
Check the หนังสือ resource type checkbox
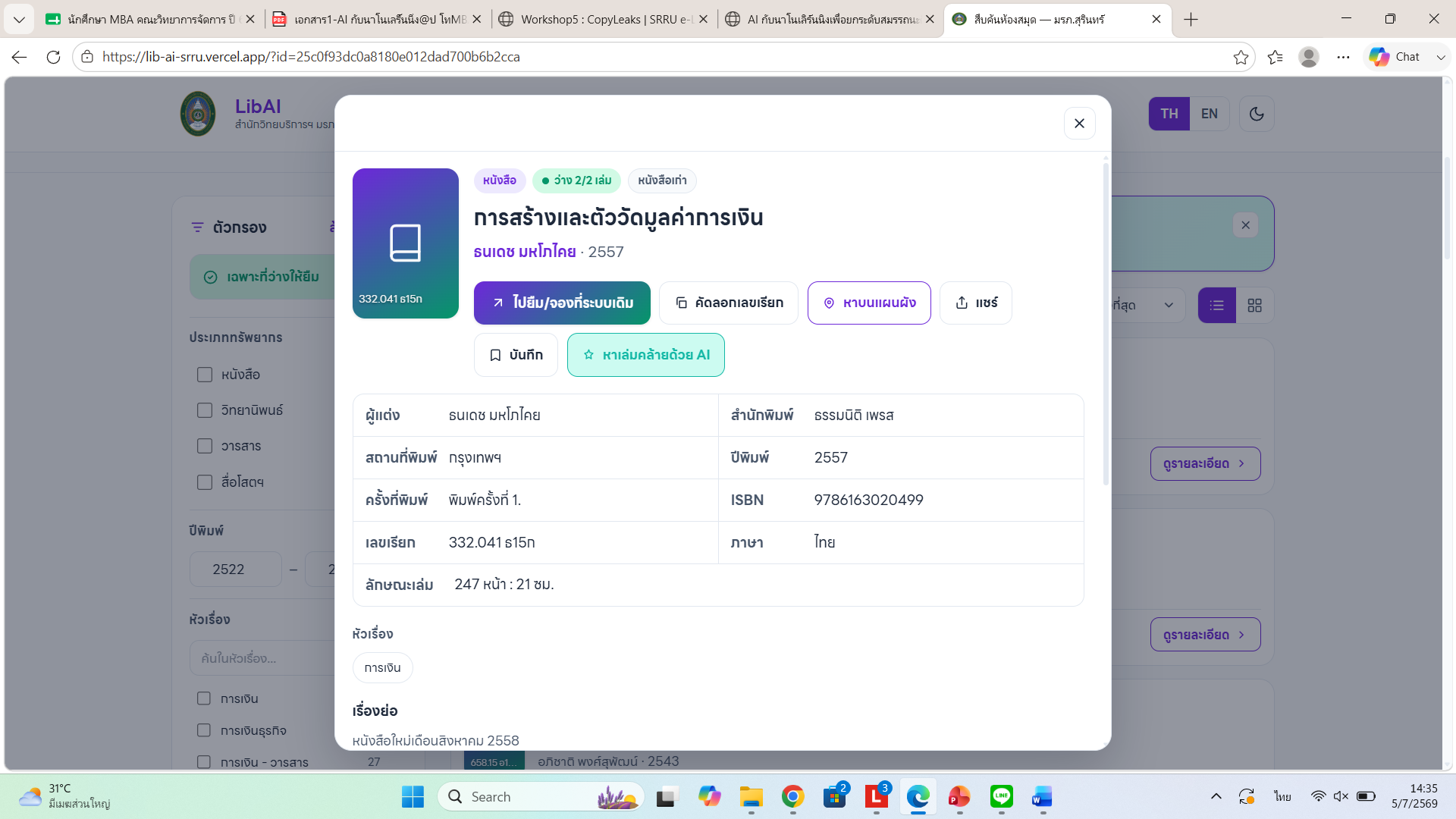(x=205, y=375)
